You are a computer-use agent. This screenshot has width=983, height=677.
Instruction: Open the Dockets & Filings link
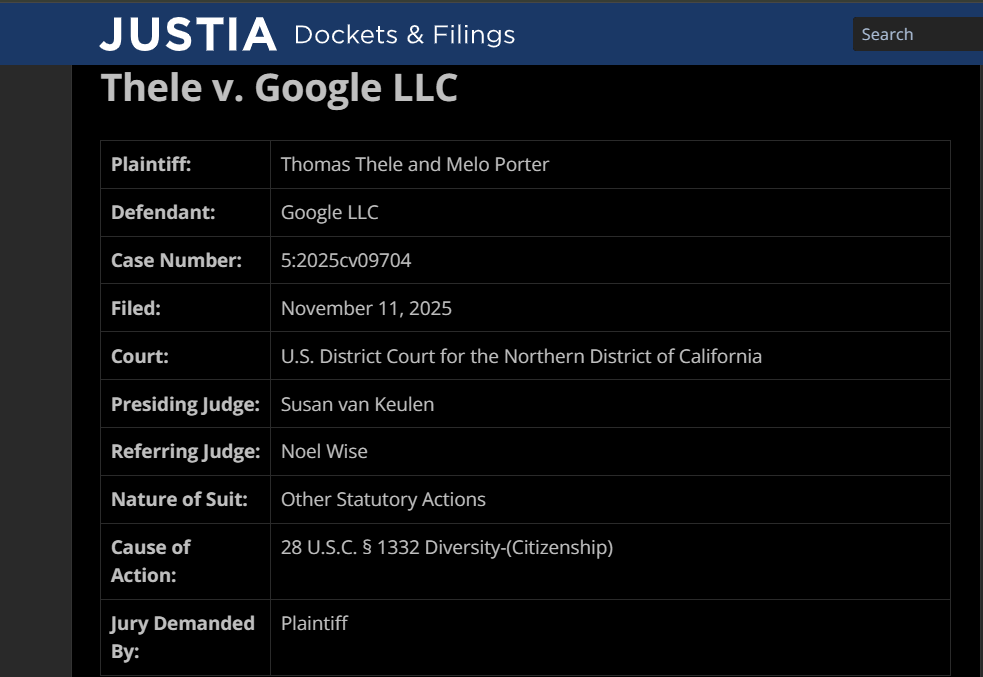tap(404, 34)
